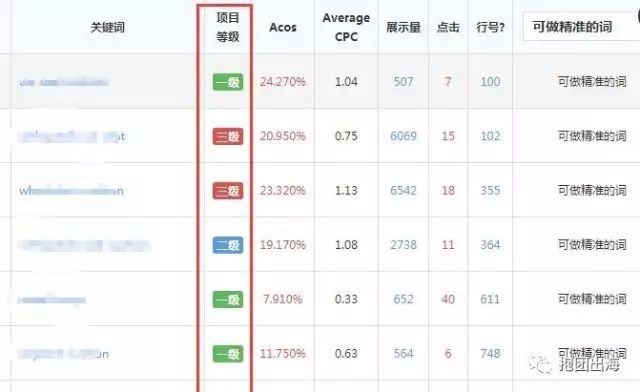Click the red 三级 badge beside Acos 23.320%
The height and width of the screenshot is (392, 640).
228,191
